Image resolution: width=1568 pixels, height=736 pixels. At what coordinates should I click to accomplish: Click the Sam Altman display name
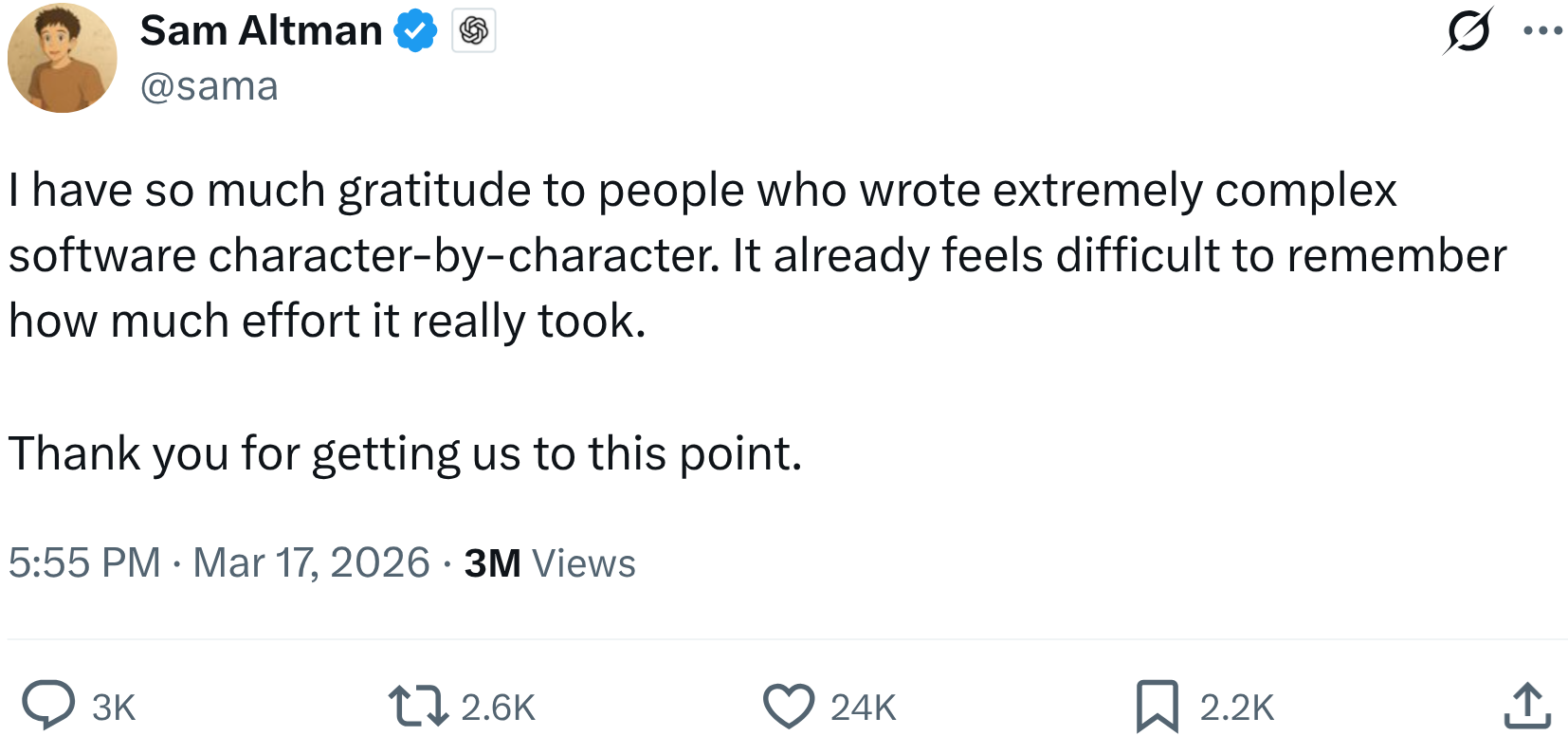click(262, 31)
